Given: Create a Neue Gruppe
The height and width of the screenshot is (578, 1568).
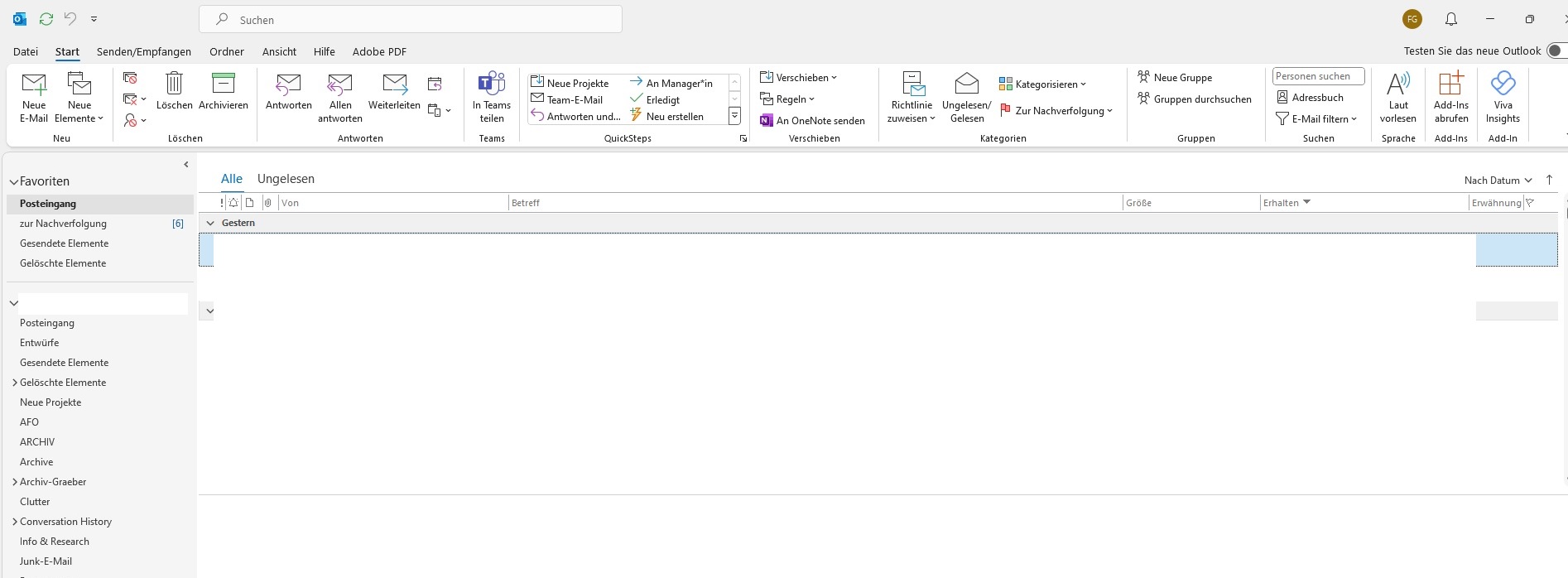Looking at the screenshot, I should [1175, 78].
